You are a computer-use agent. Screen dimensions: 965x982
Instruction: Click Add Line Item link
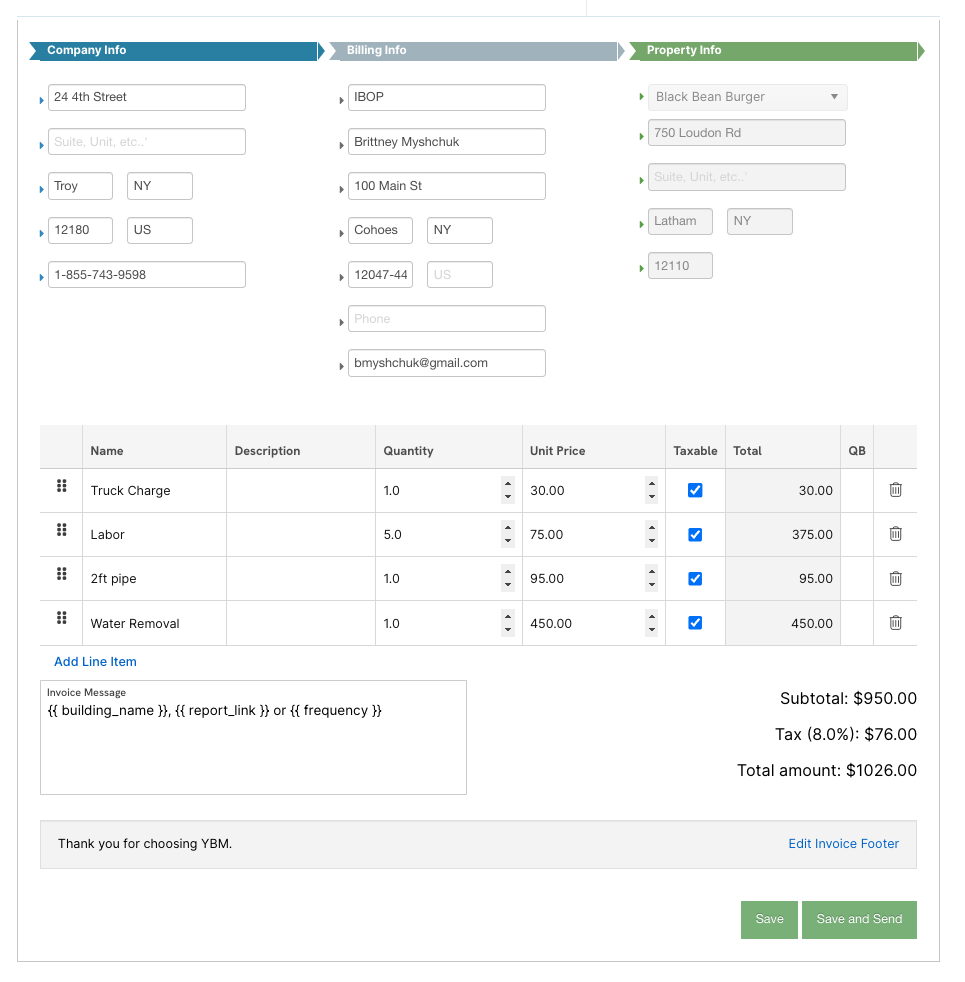(95, 662)
